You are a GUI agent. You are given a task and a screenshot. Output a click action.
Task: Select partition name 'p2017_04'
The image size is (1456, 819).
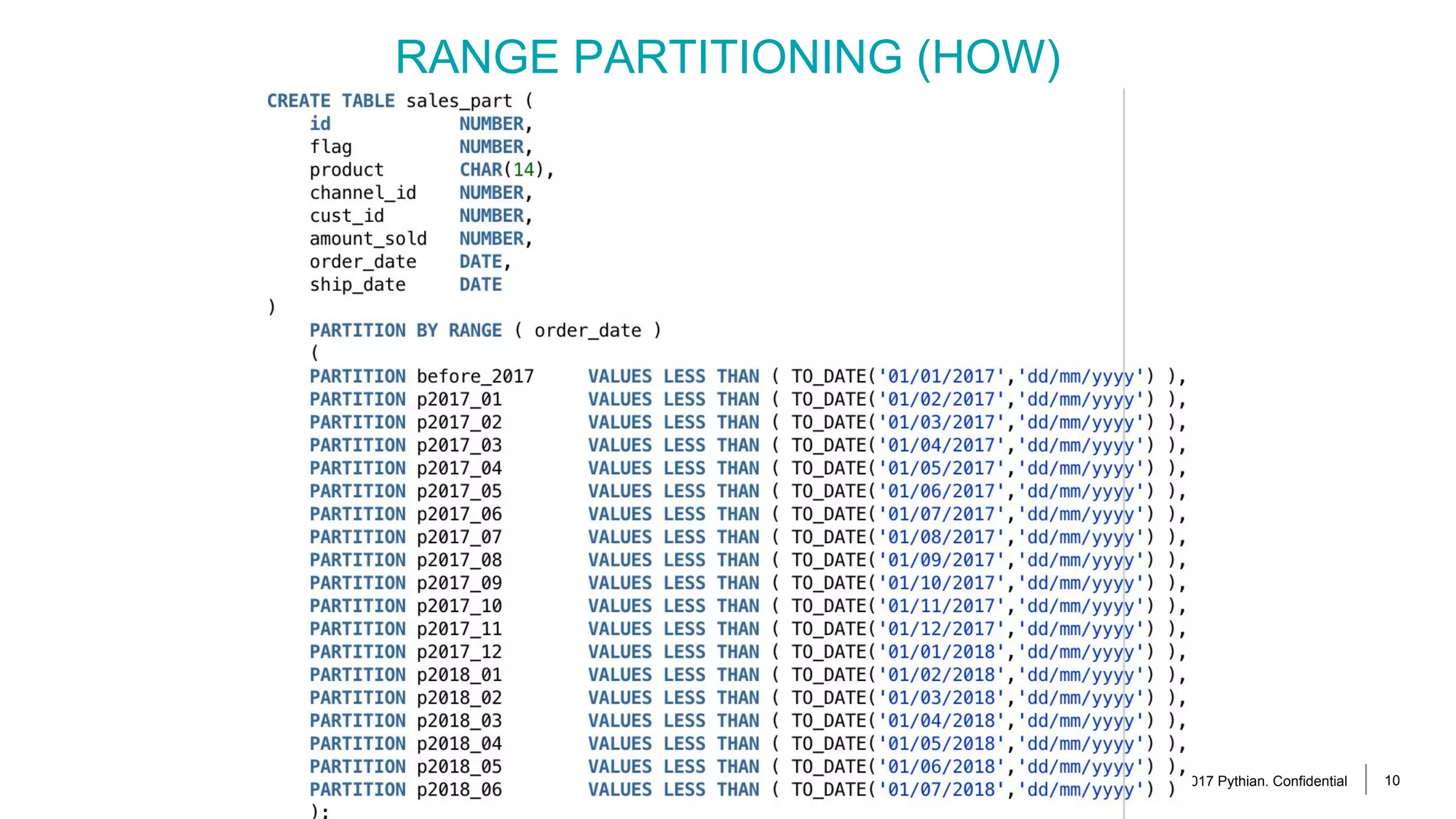coord(459,469)
